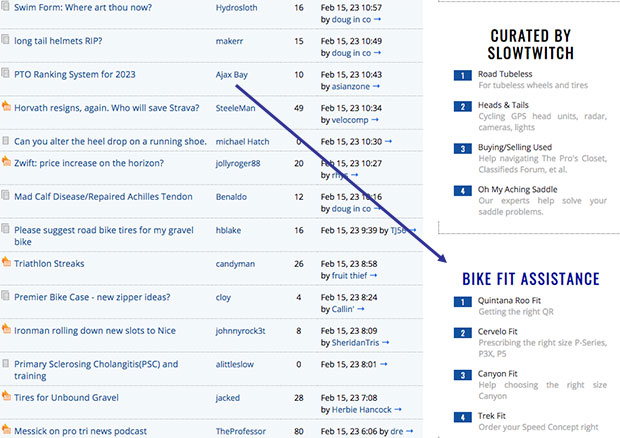View author profile of Ajax Bay
The height and width of the screenshot is (438, 620).
pos(232,74)
